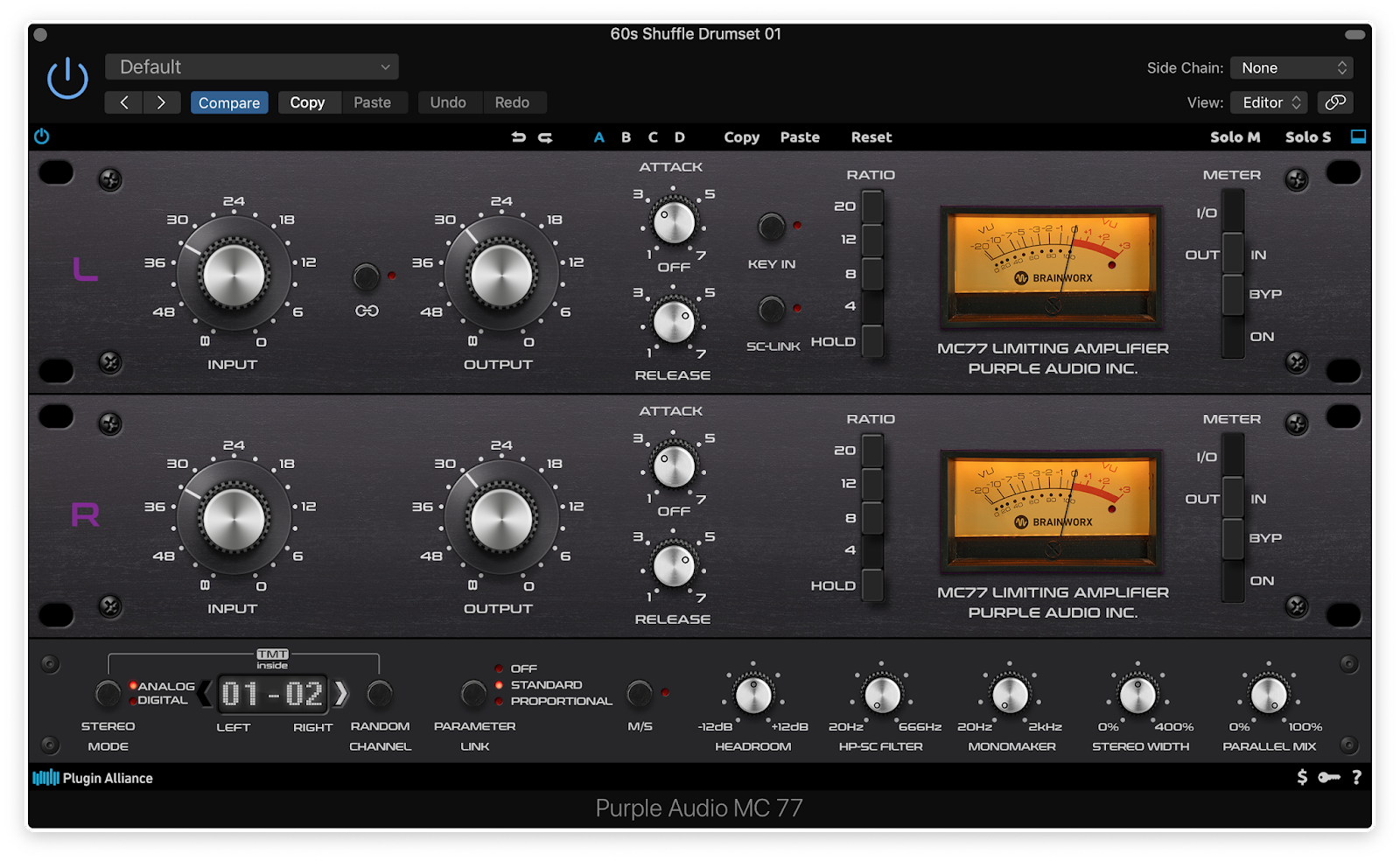Click the Brainworx VU meter, R channel
Image resolution: width=1400 pixels, height=861 pixels.
coord(1053,510)
